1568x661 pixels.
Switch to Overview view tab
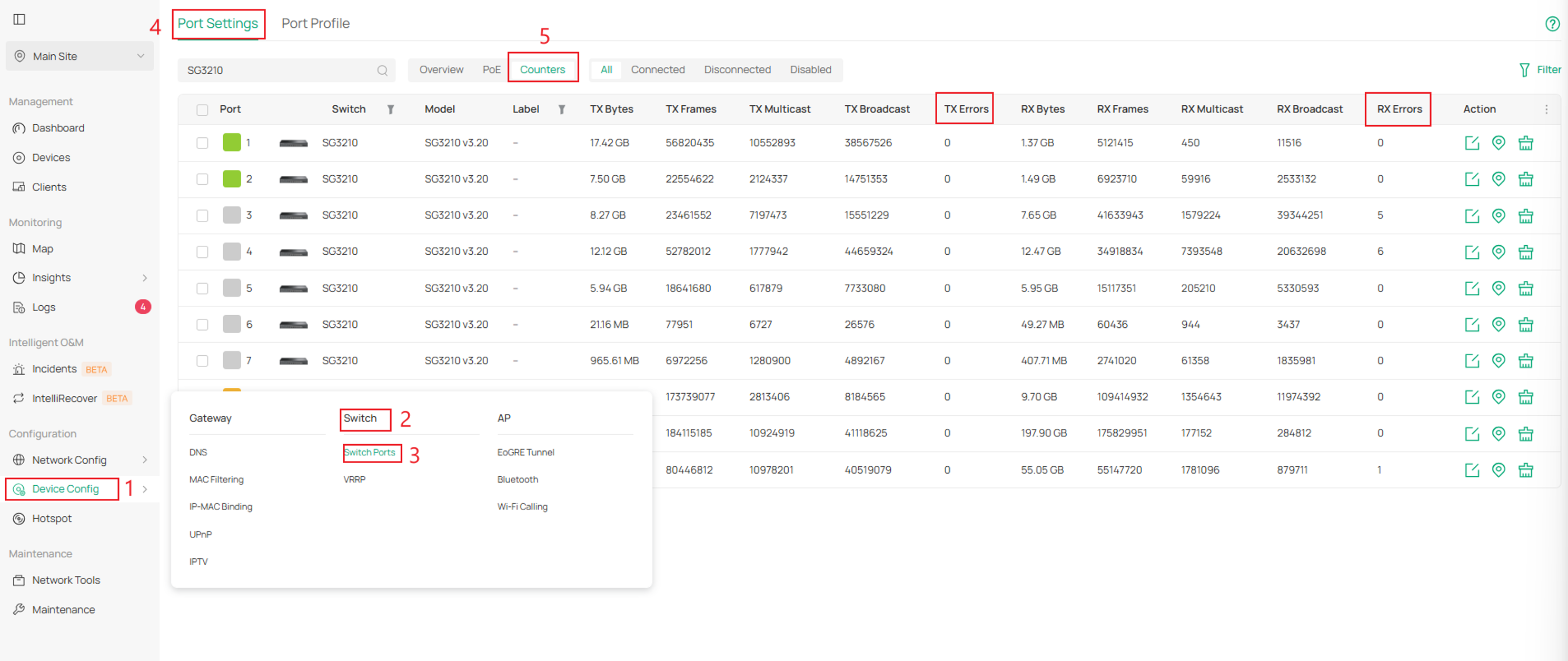pos(441,69)
